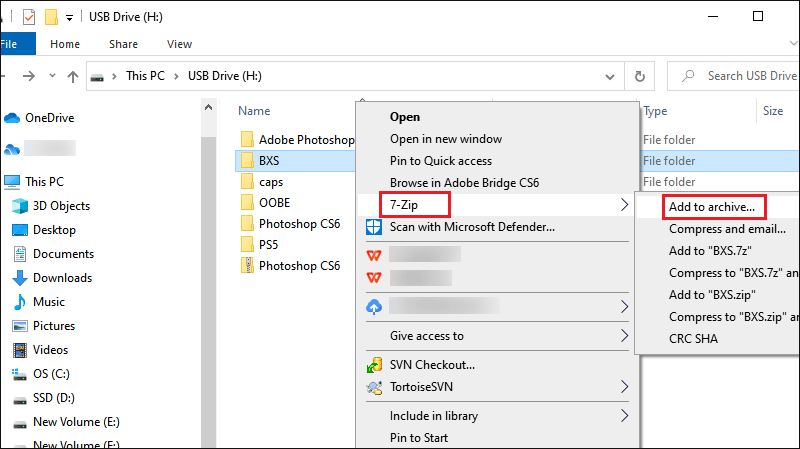
Task: Click the Microsoft Defender shield icon
Action: [374, 227]
